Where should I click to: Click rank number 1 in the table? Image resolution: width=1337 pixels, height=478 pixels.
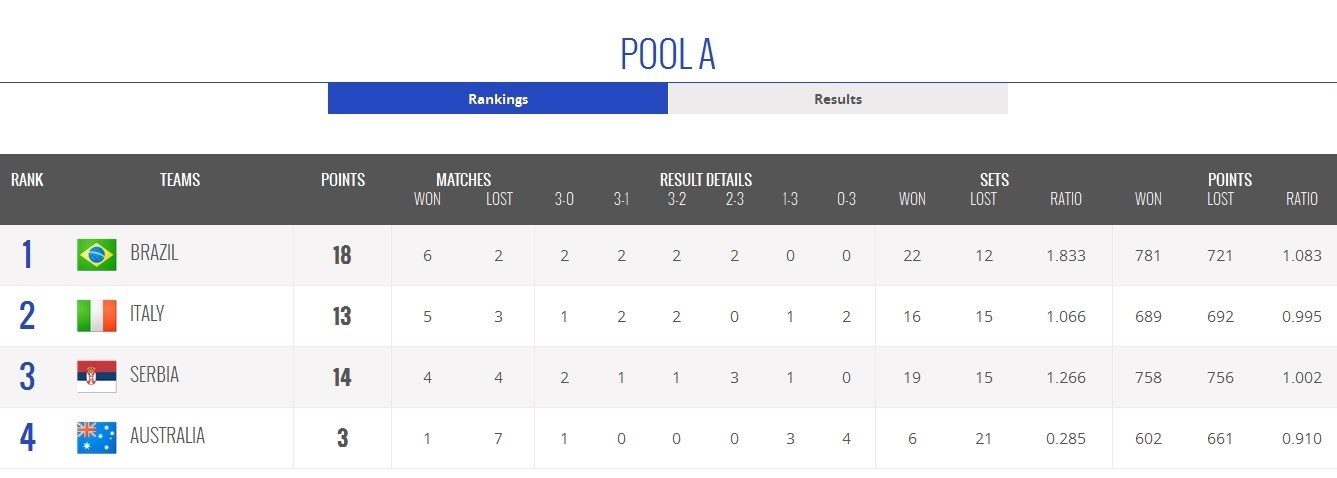[27, 255]
